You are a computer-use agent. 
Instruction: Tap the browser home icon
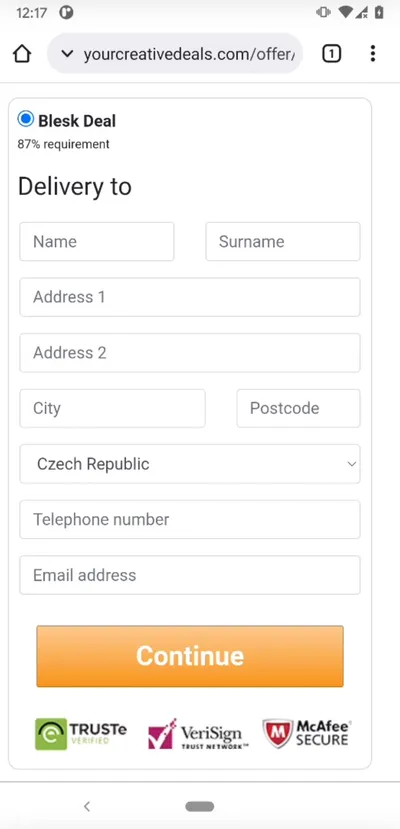[x=22, y=54]
